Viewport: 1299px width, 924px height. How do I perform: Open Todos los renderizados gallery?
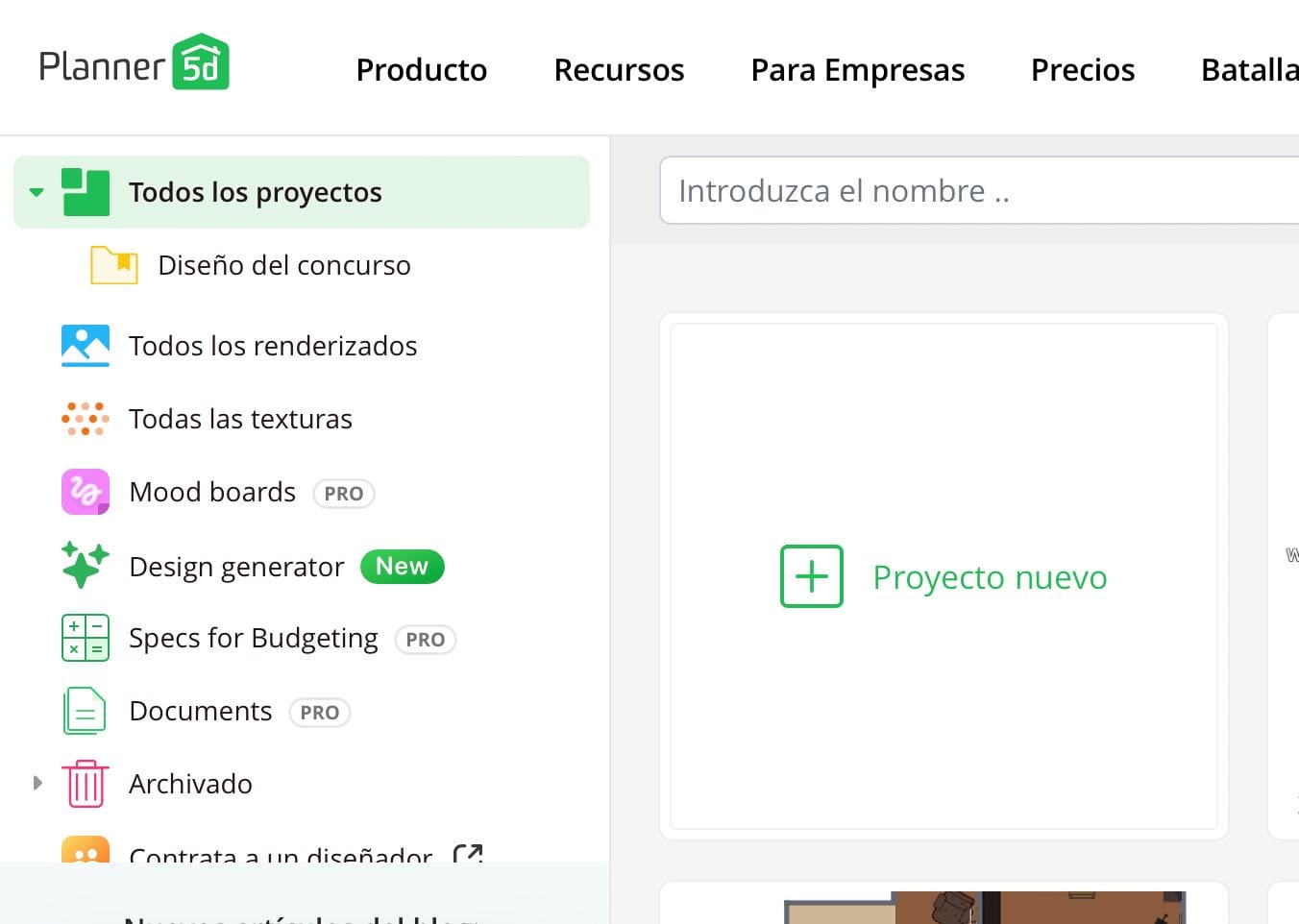click(272, 346)
